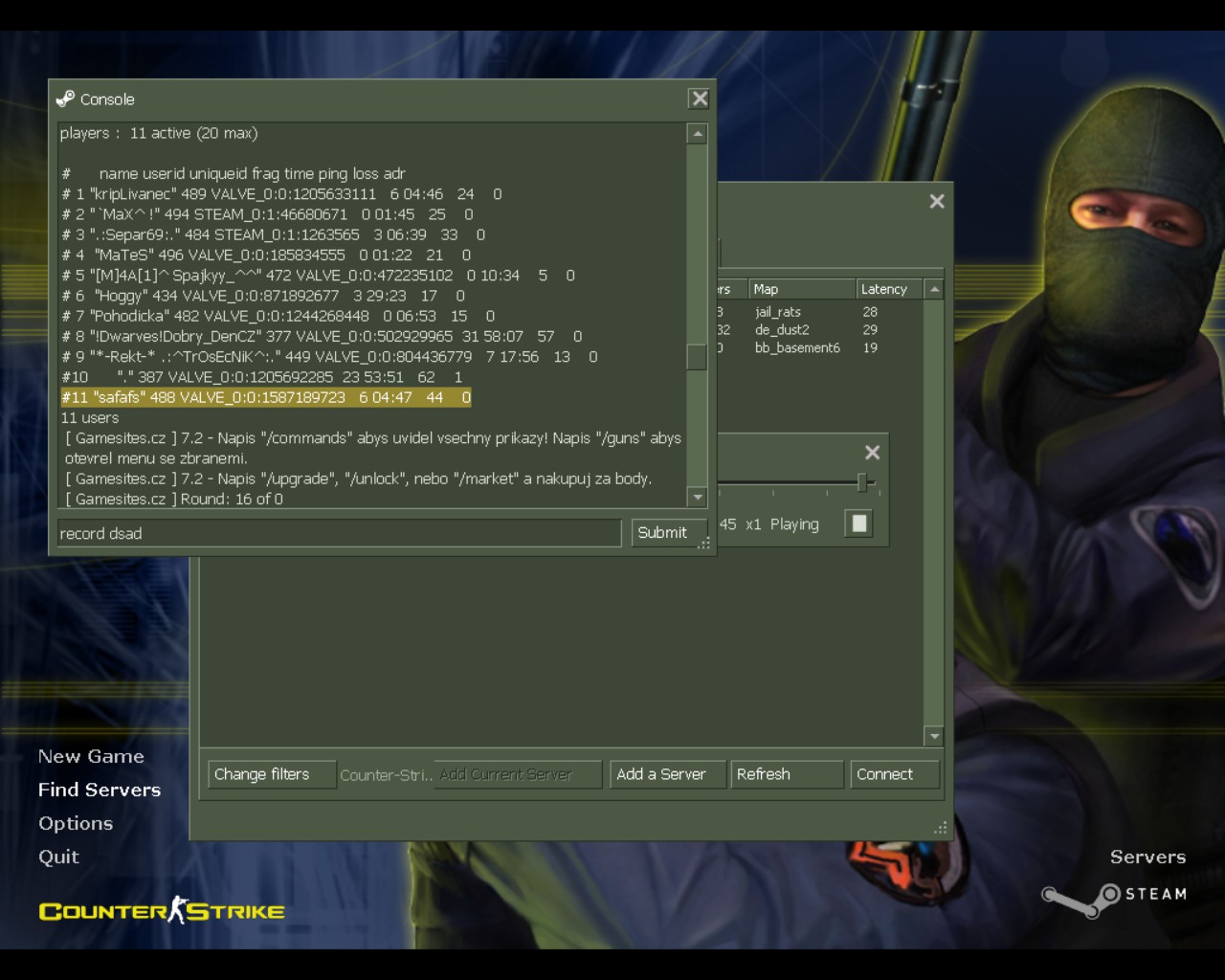
Task: Close the Console window
Action: [700, 99]
